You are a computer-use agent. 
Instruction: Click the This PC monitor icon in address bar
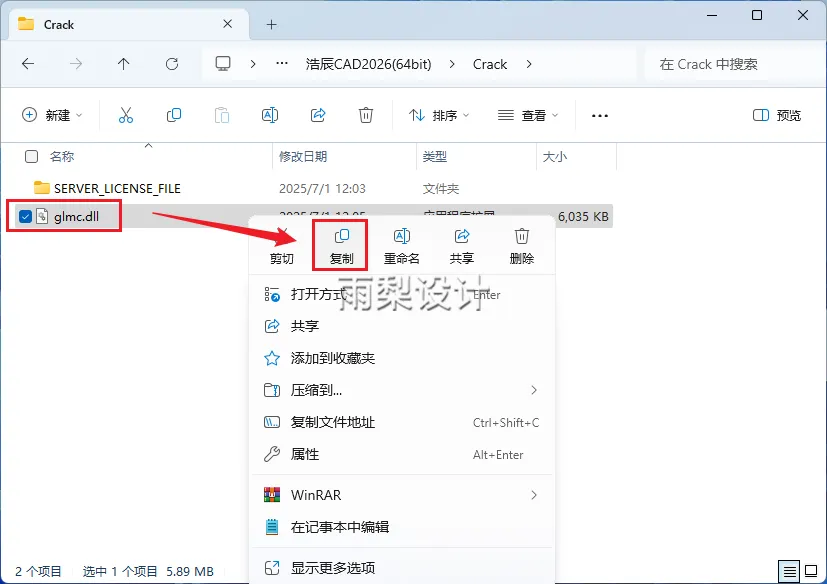point(223,64)
